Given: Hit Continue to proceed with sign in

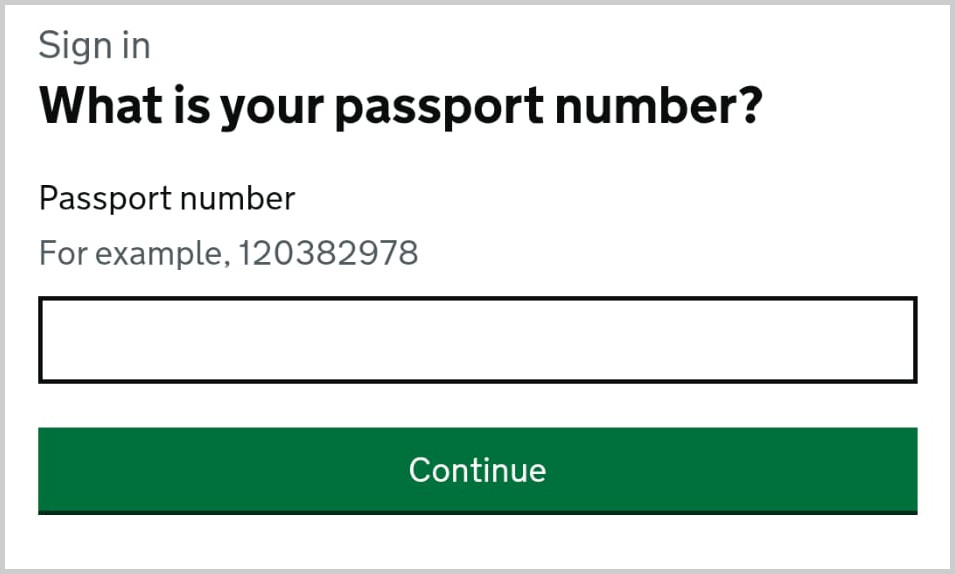Looking at the screenshot, I should click(477, 470).
